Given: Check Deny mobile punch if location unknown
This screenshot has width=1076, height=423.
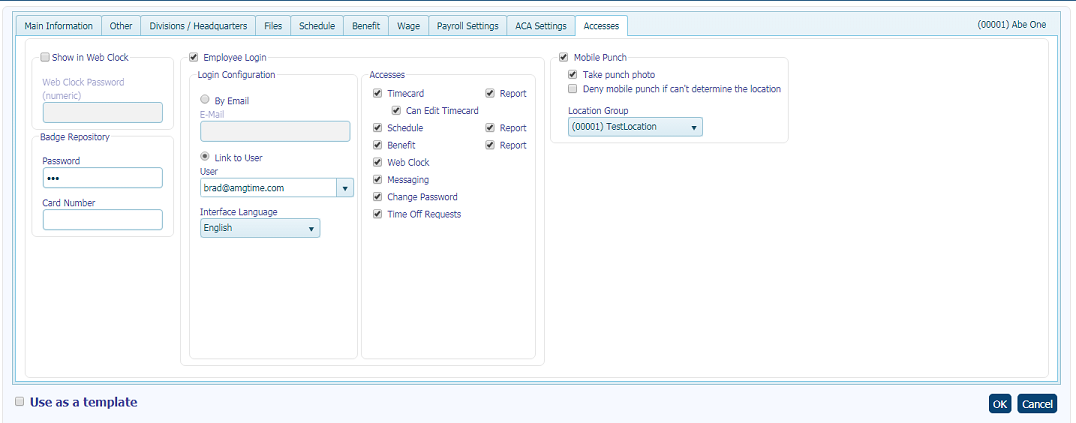Looking at the screenshot, I should [572, 89].
